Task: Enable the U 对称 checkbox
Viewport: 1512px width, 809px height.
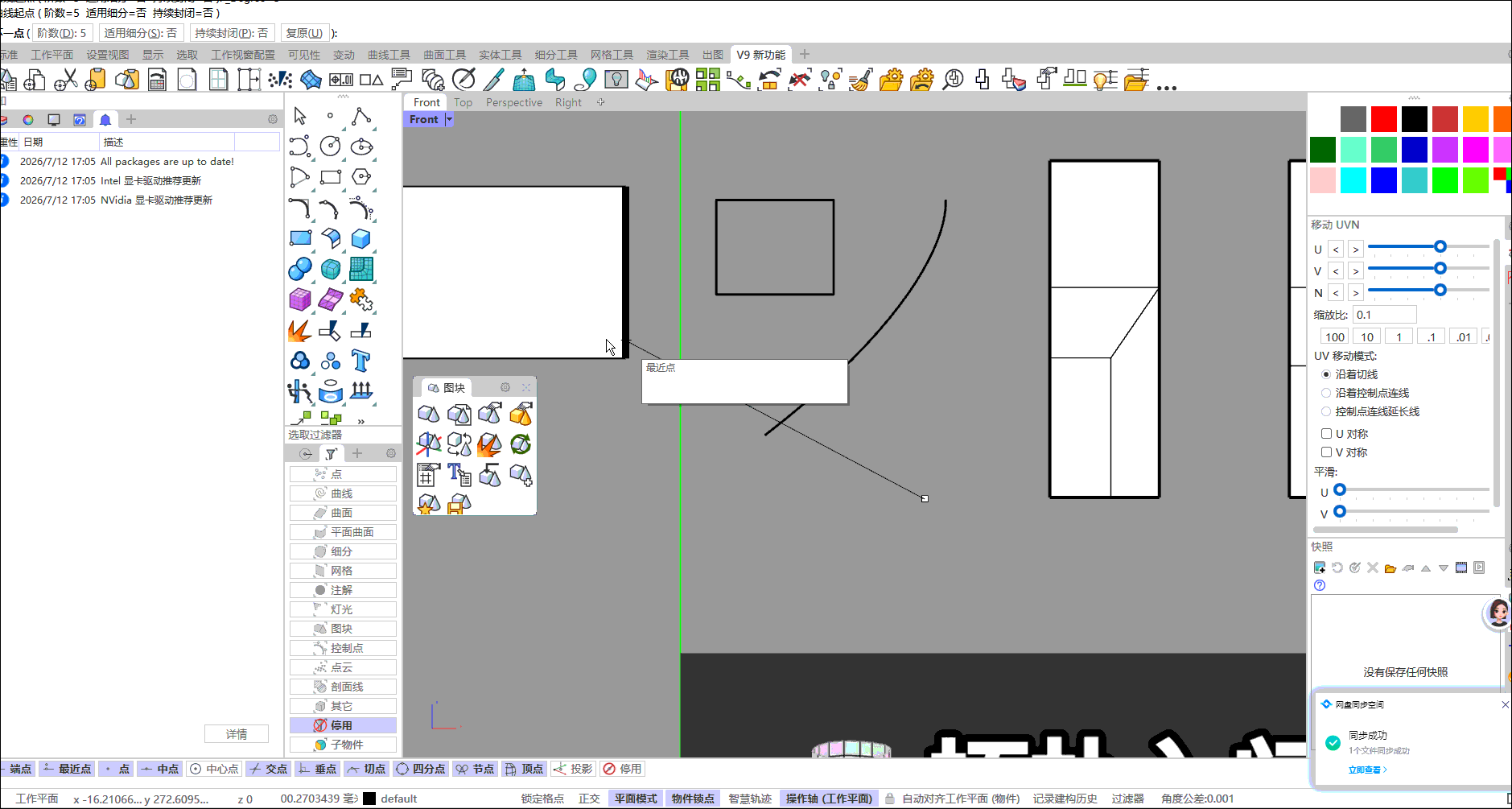Action: tap(1326, 434)
